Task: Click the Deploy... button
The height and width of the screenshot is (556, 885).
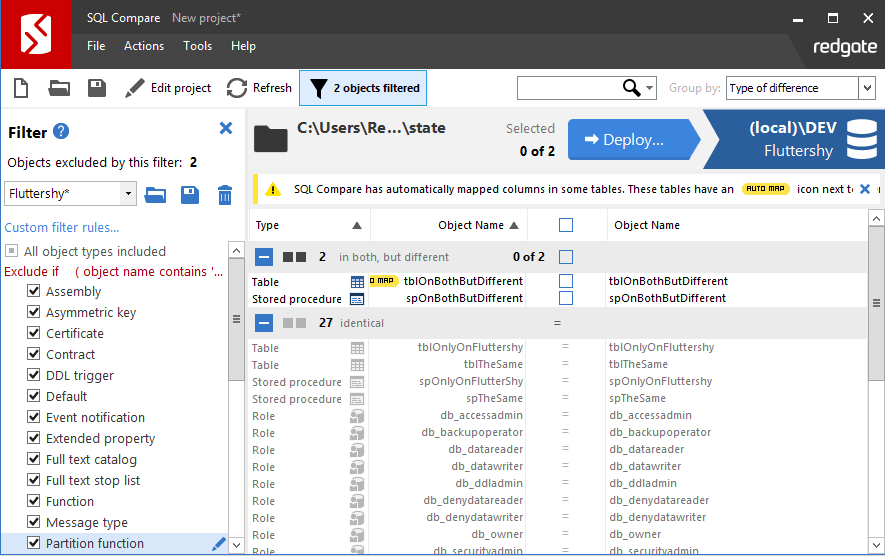Action: point(633,139)
